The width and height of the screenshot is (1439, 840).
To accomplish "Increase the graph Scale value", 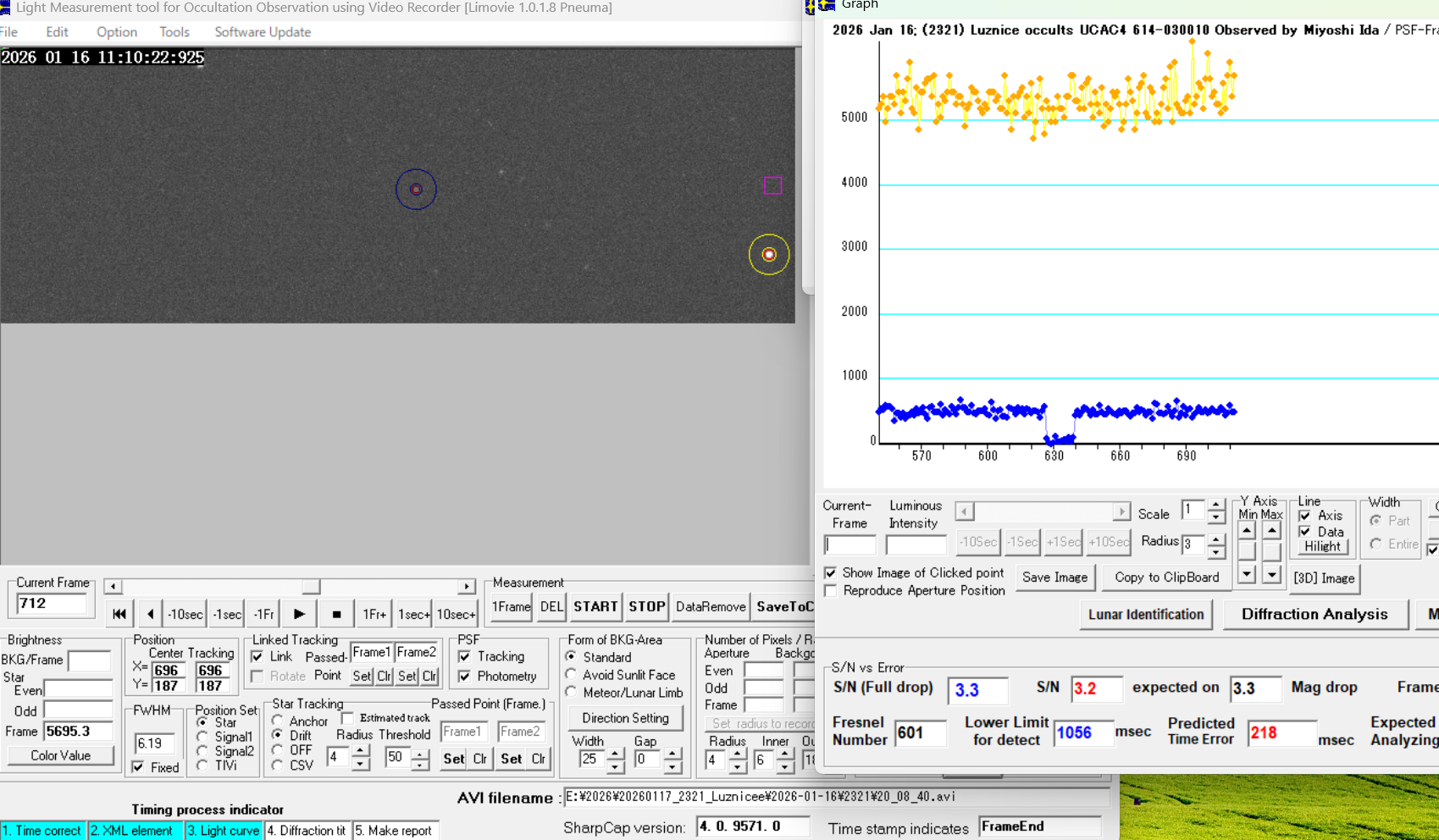I will point(1215,505).
